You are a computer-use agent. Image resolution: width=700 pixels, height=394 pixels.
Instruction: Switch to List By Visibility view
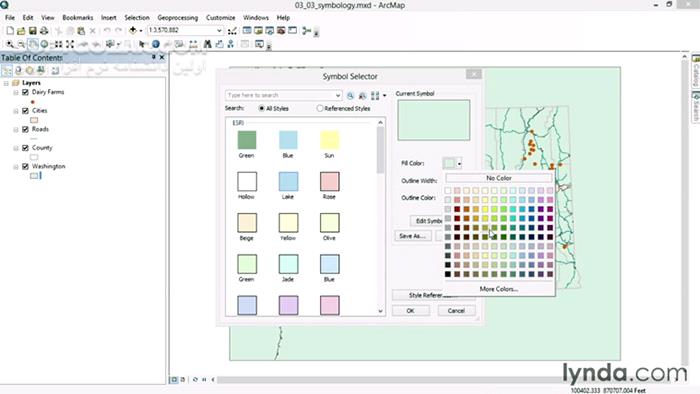30,71
